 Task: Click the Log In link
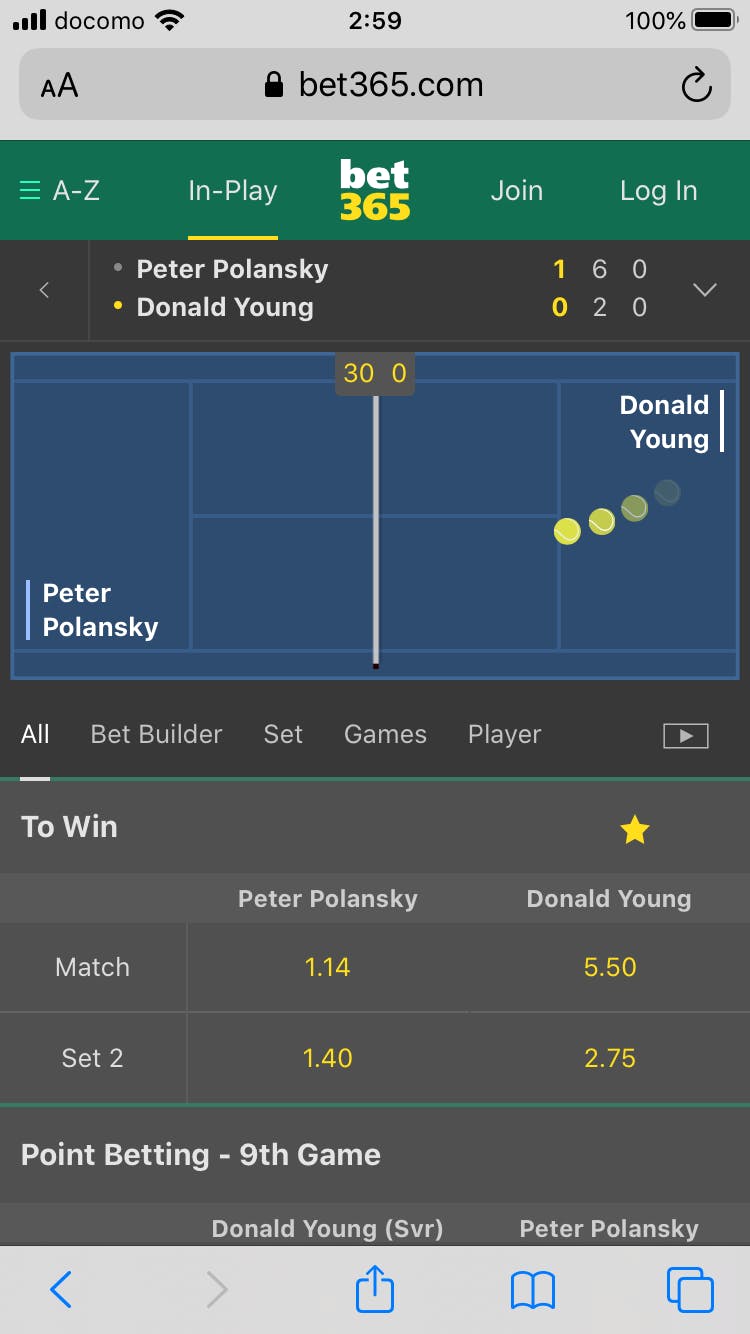pos(658,190)
